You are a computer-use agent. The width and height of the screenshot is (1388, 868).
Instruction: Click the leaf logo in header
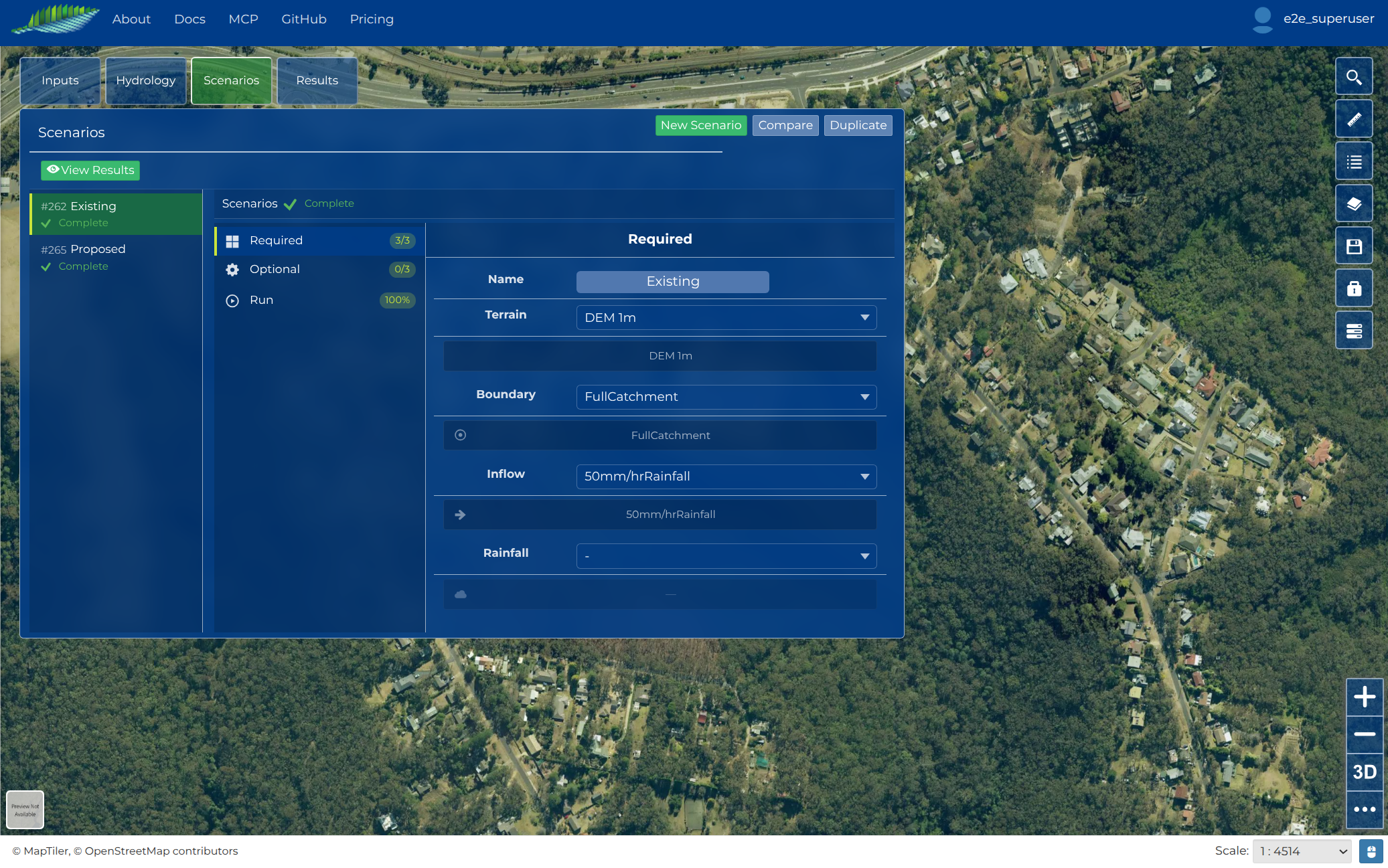tap(56, 19)
